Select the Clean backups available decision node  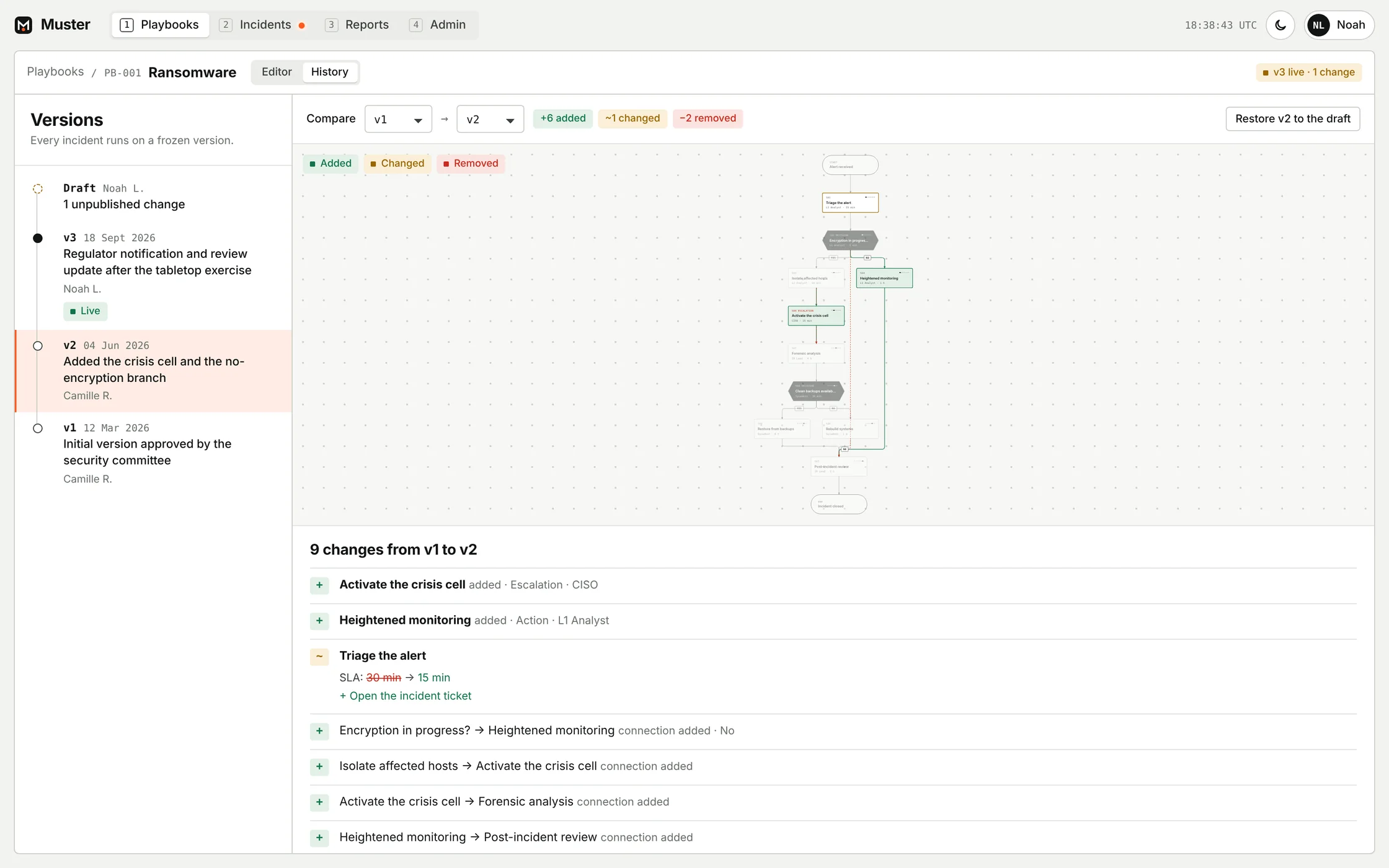click(816, 391)
